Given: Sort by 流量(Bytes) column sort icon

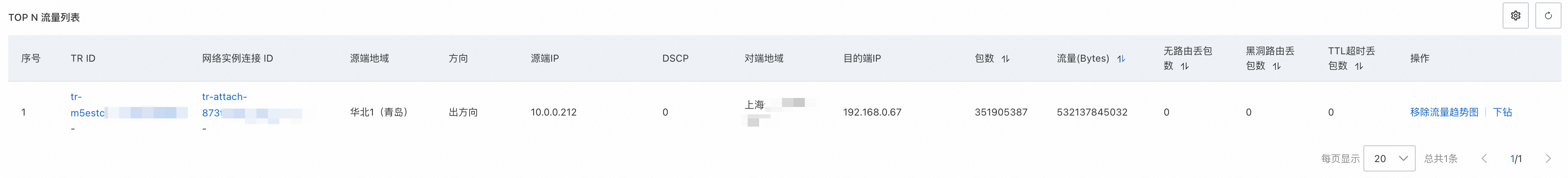Looking at the screenshot, I should click(x=1120, y=58).
